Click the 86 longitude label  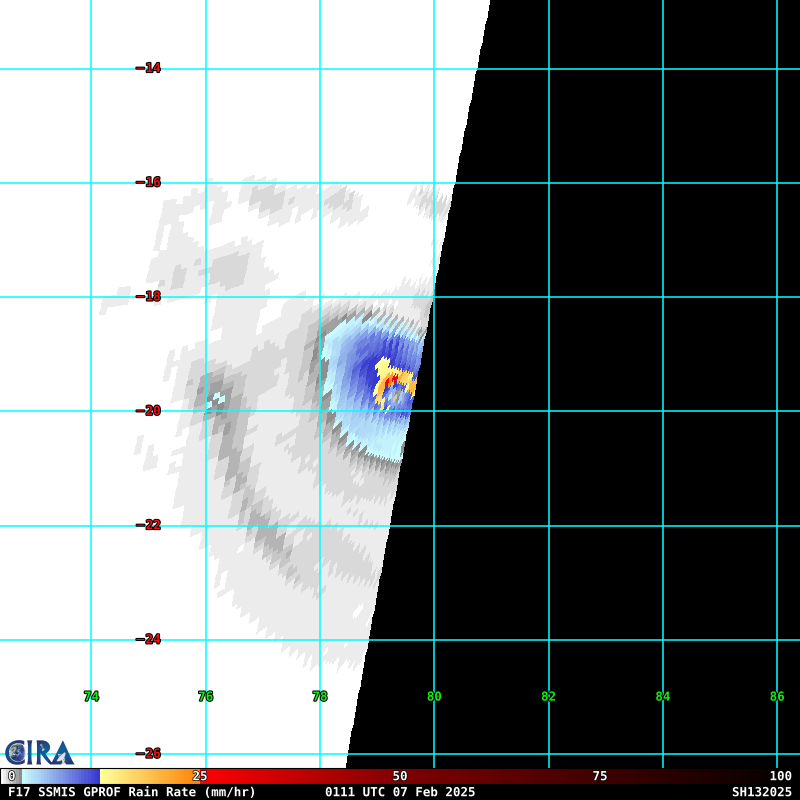click(x=777, y=696)
